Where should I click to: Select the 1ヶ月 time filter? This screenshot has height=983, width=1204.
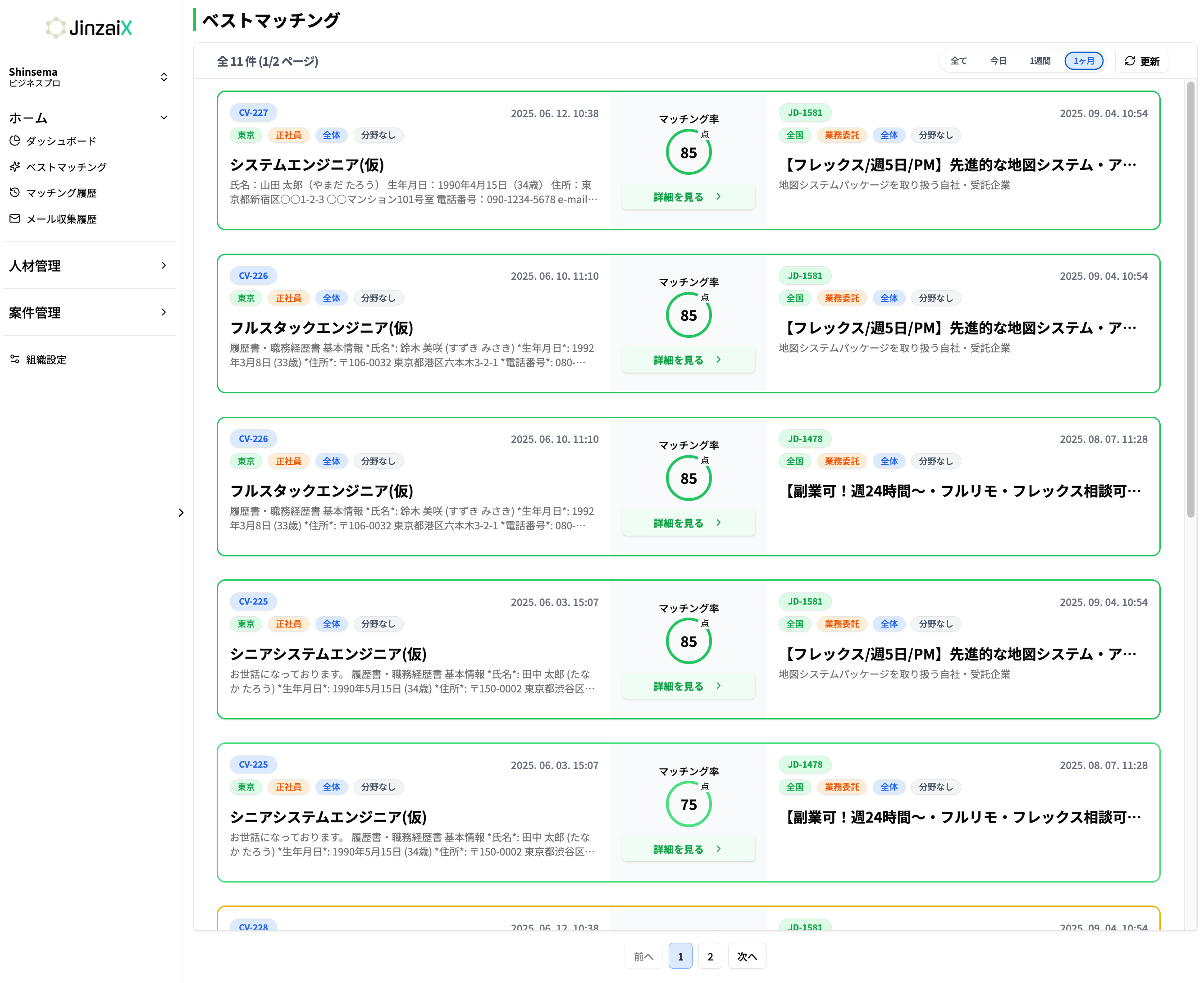pos(1083,60)
